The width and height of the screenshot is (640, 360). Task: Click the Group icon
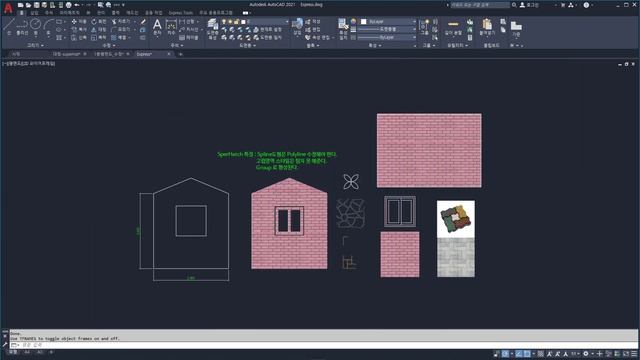(424, 25)
